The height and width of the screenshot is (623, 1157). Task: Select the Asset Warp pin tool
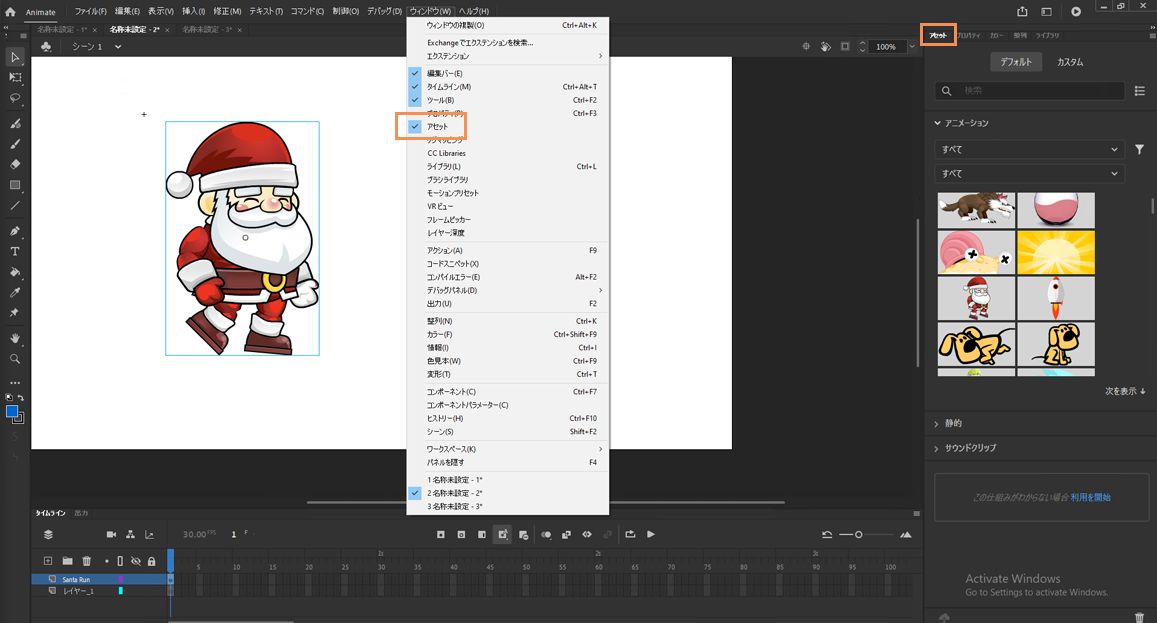15,312
